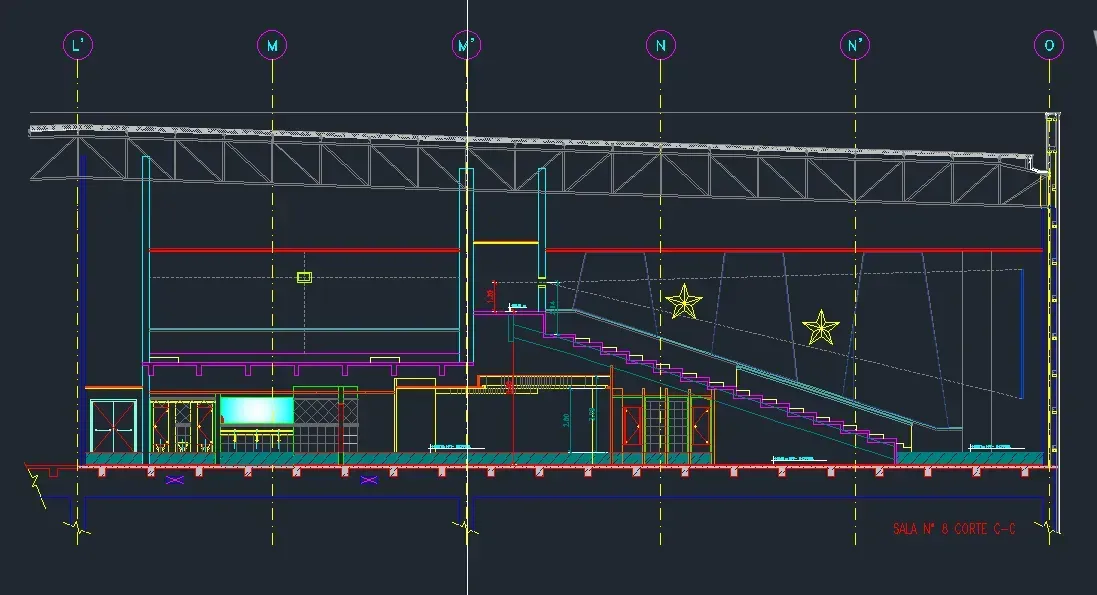This screenshot has height=595, width=1097.
Task: Select the short yellow beam between cyan columns
Action: coord(506,243)
